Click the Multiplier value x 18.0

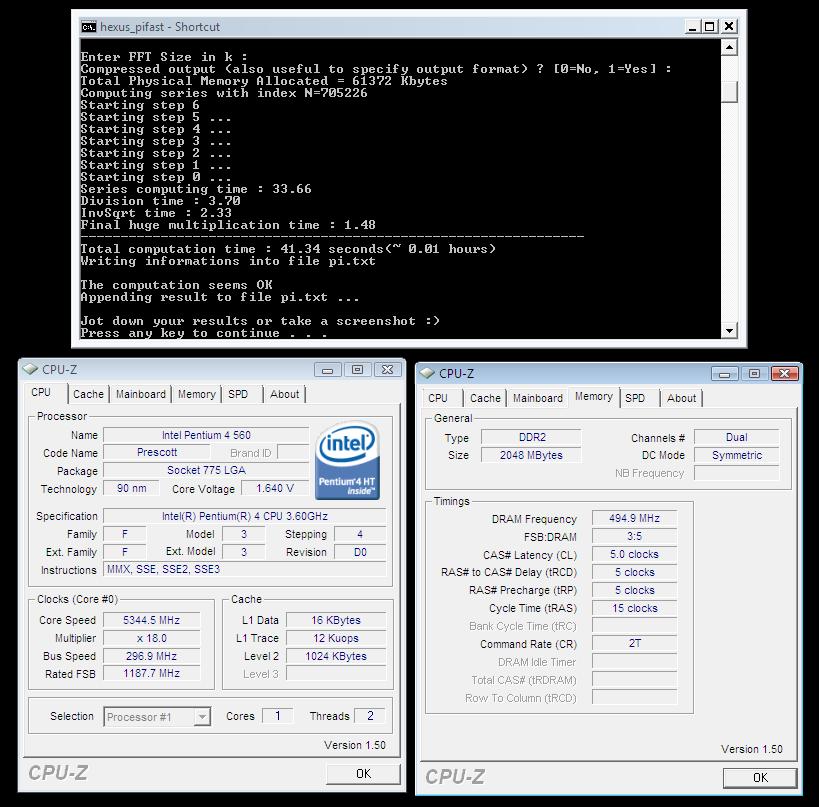click(x=151, y=638)
